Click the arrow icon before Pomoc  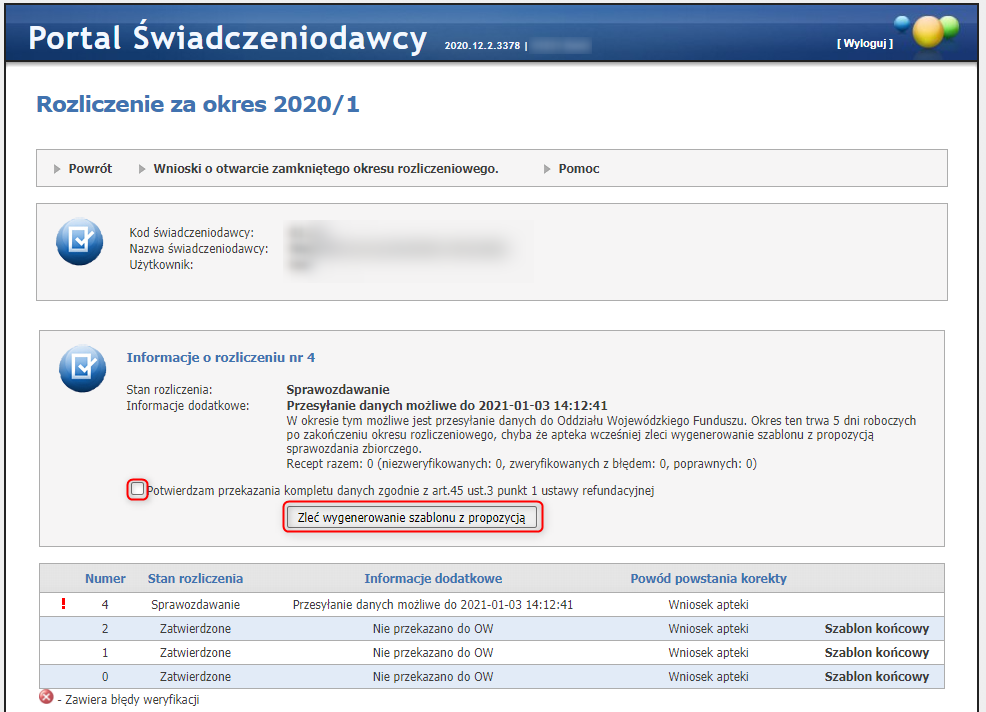(549, 168)
